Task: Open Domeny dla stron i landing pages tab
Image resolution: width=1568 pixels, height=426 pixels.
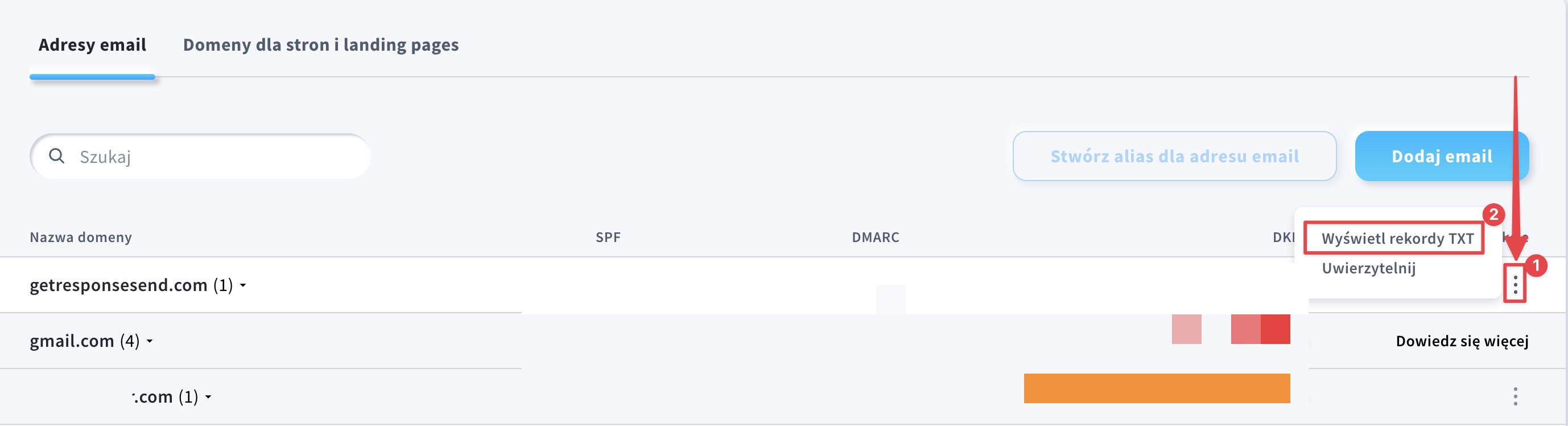Action: tap(321, 45)
